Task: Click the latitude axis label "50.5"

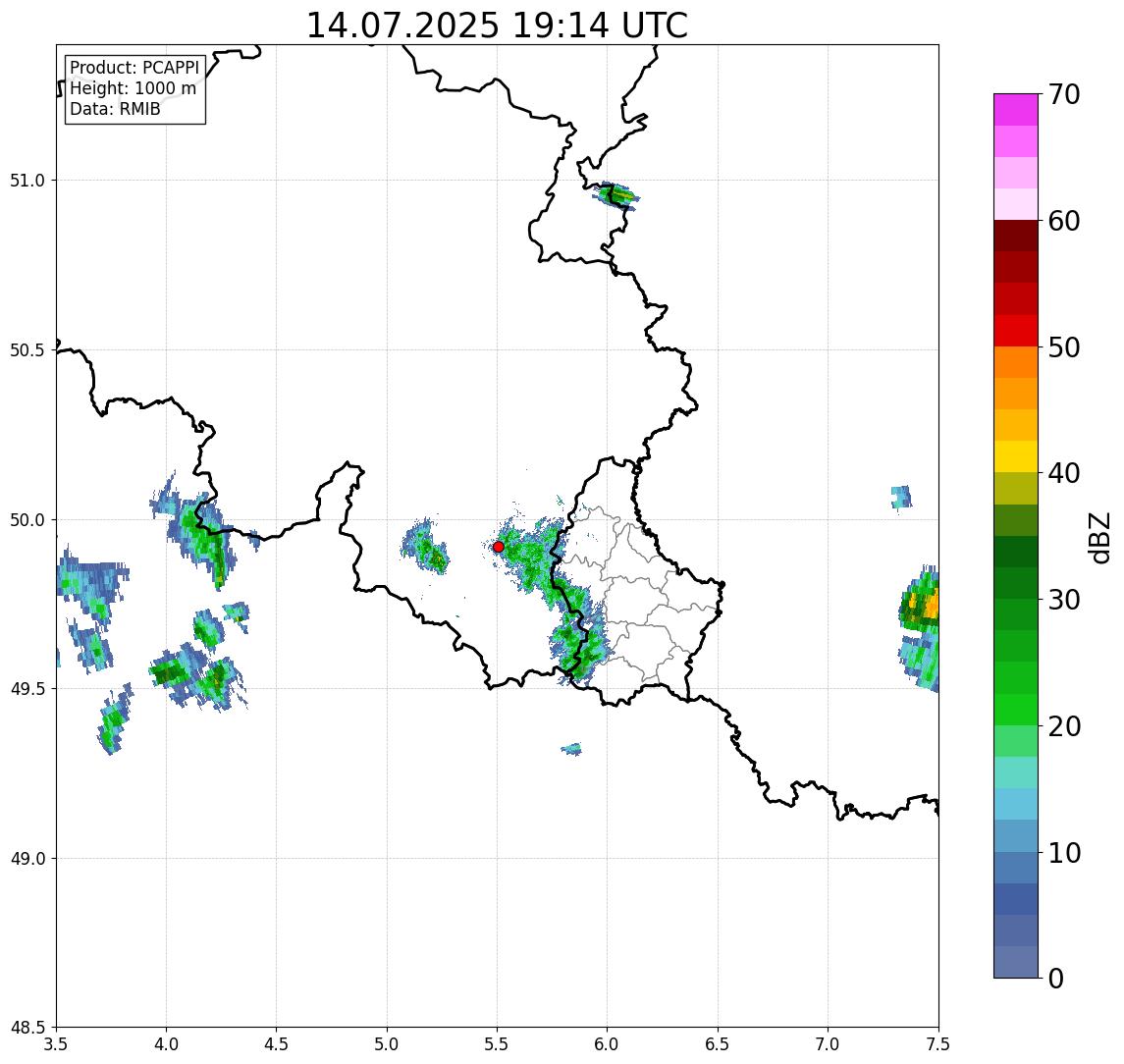Action: tap(27, 349)
